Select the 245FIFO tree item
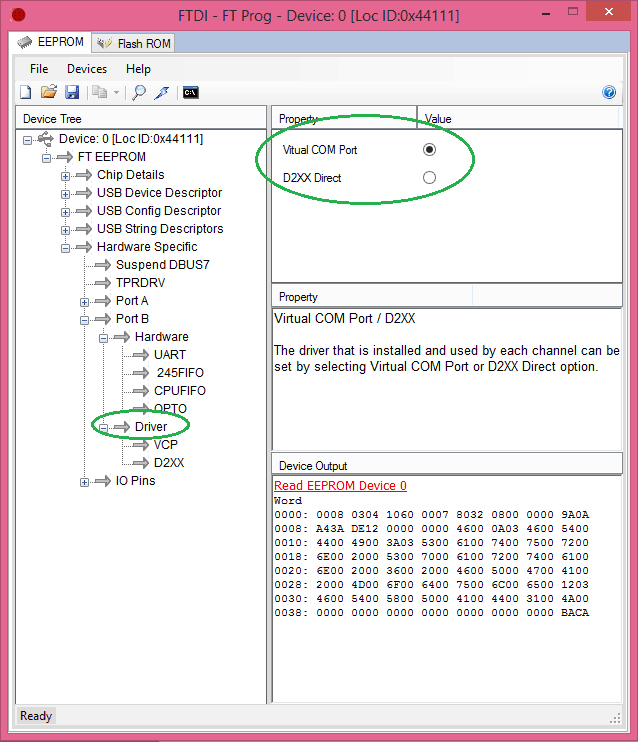 pyautogui.click(x=180, y=373)
